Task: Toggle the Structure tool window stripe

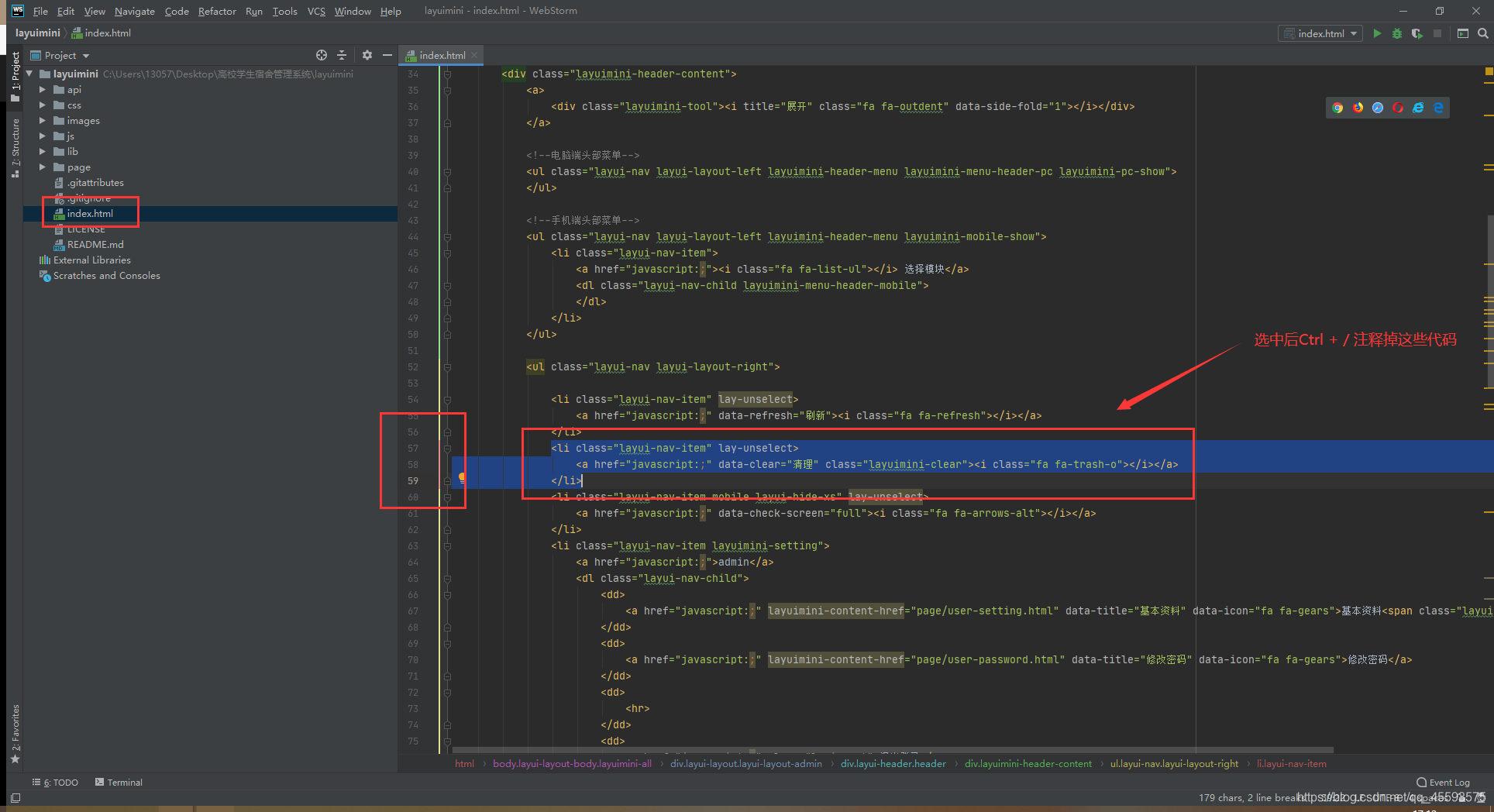Action: [x=15, y=147]
